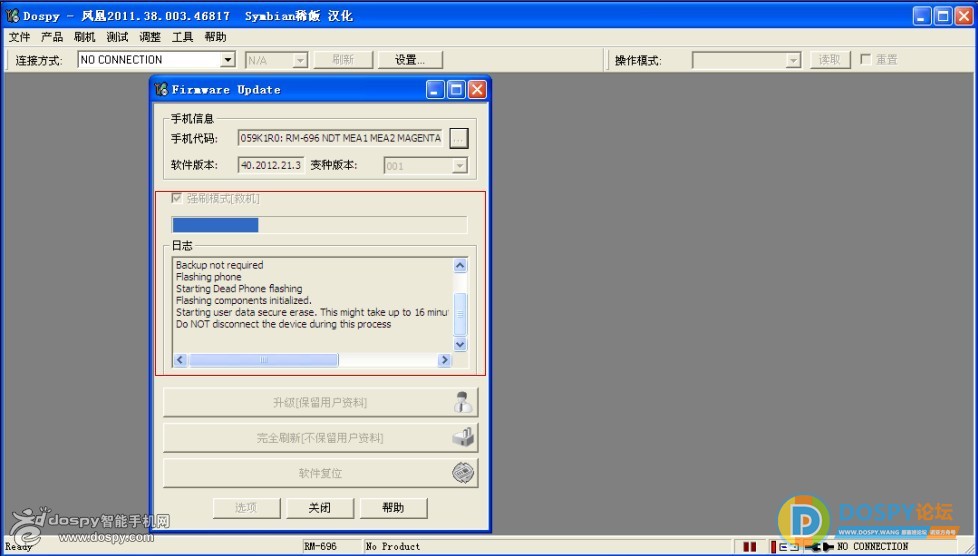Click the 设置... settings button

point(410,60)
